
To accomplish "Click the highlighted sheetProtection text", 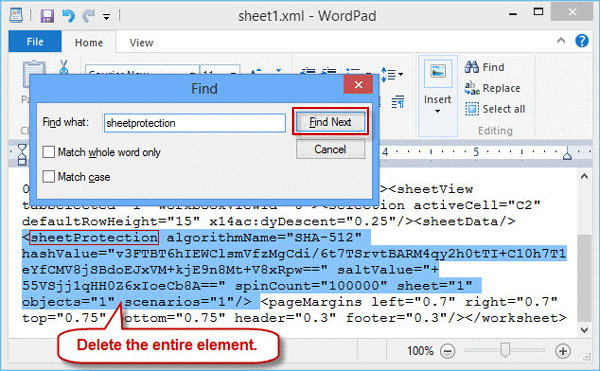I will pyautogui.click(x=94, y=238).
